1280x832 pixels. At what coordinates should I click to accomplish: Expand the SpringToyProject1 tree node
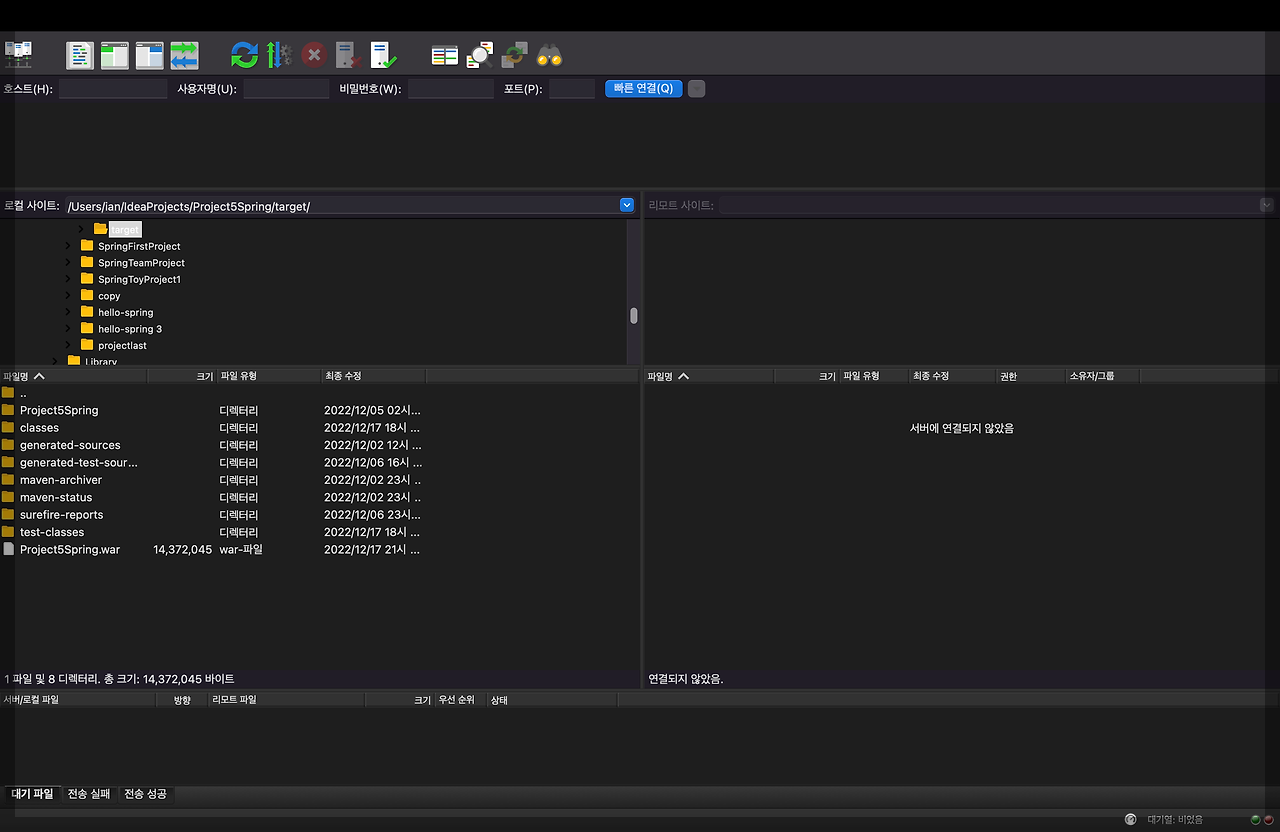(68, 279)
